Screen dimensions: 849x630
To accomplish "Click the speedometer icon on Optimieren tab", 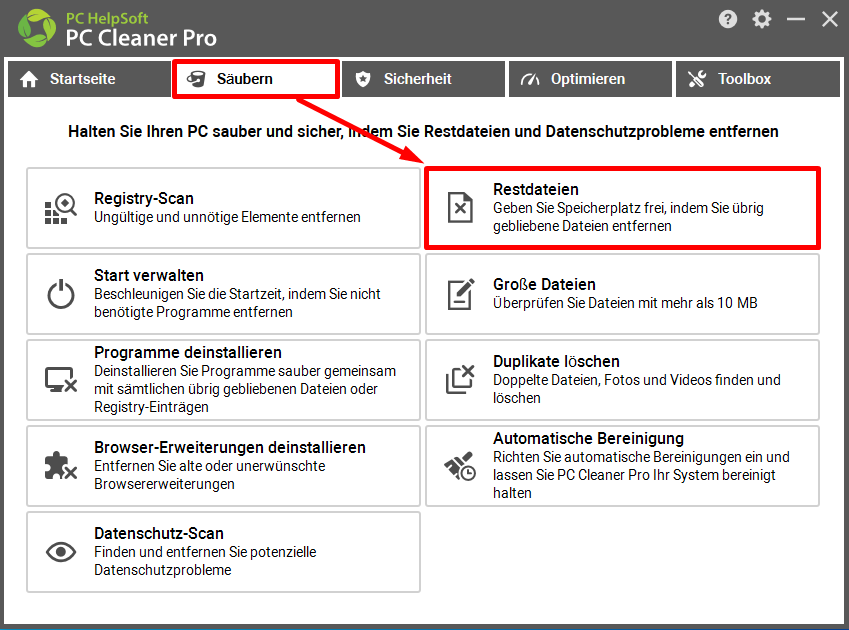I will pyautogui.click(x=530, y=80).
